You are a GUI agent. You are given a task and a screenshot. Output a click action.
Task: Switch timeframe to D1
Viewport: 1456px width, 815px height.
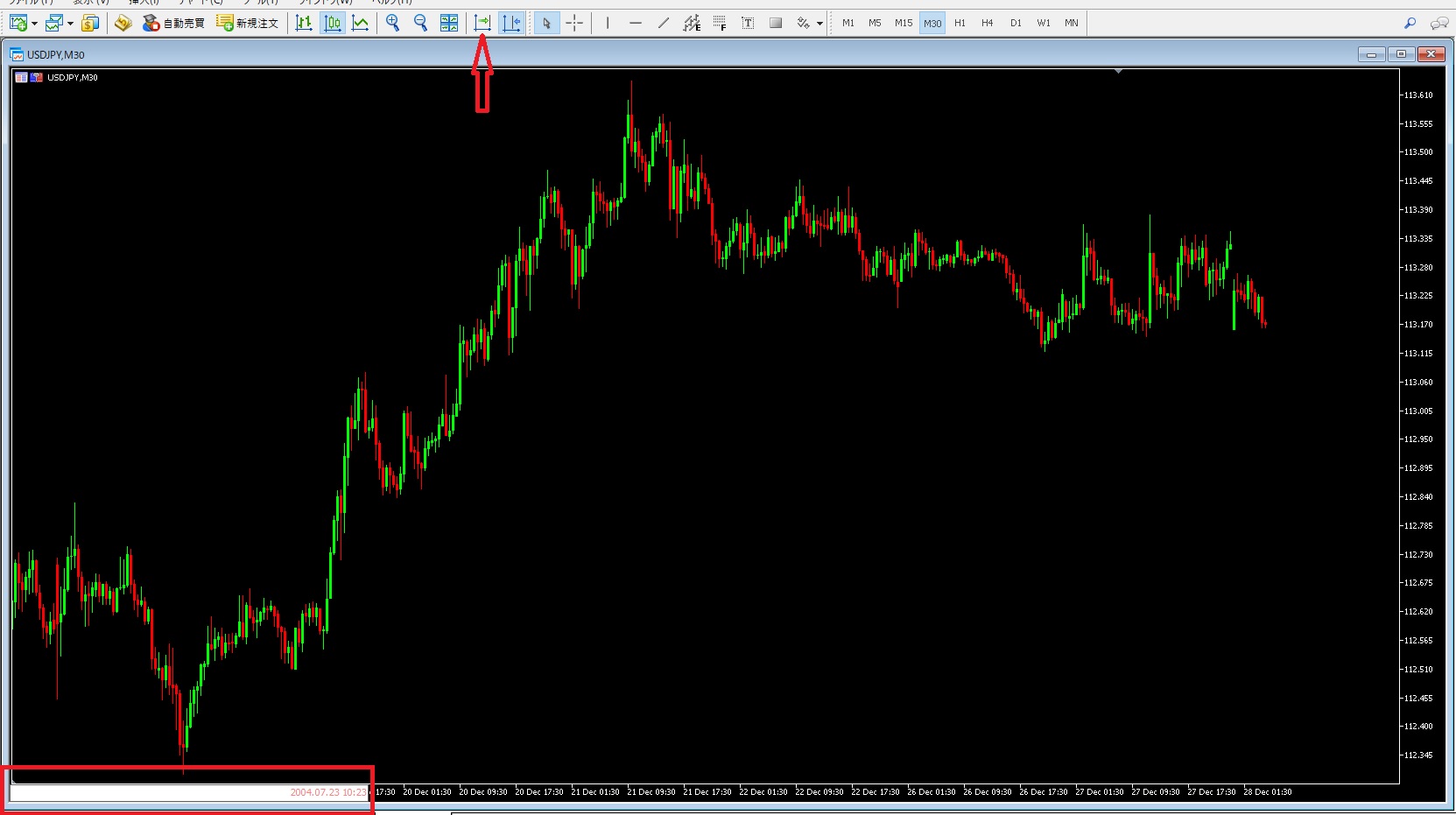(x=1016, y=23)
